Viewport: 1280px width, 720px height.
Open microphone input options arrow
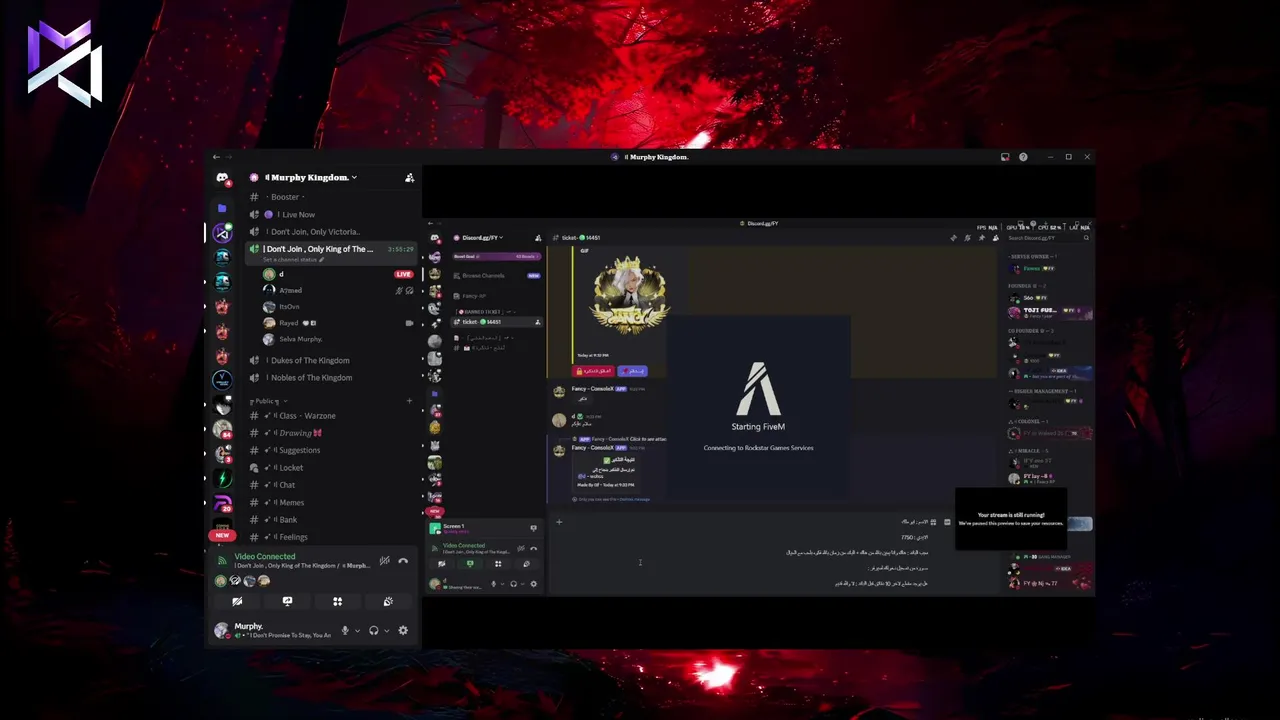click(x=357, y=630)
